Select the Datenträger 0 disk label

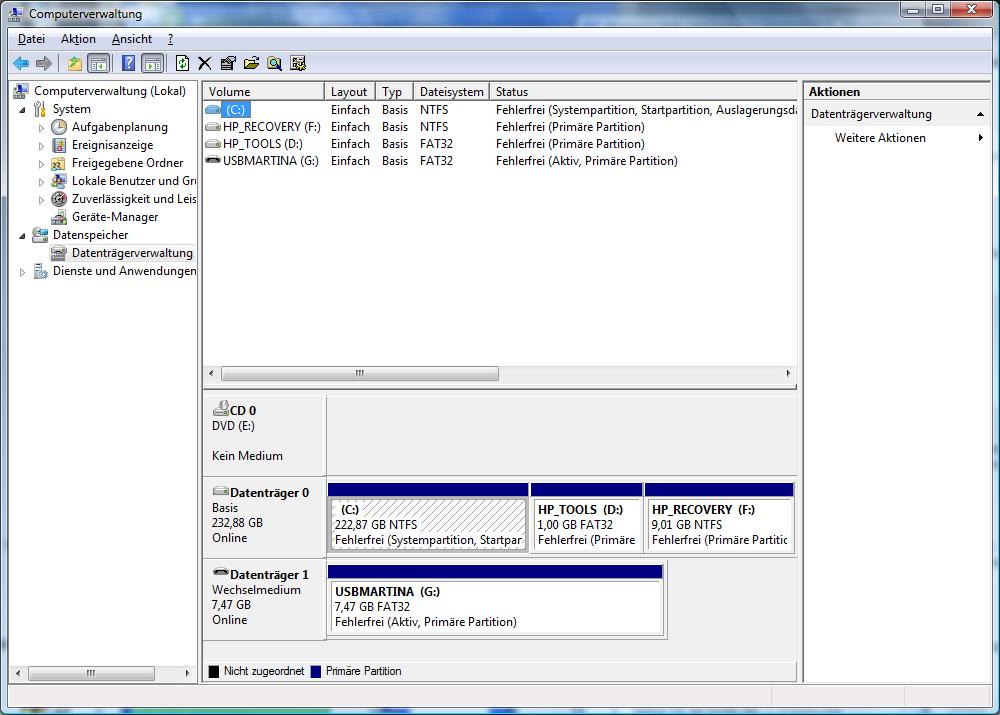click(x=264, y=517)
